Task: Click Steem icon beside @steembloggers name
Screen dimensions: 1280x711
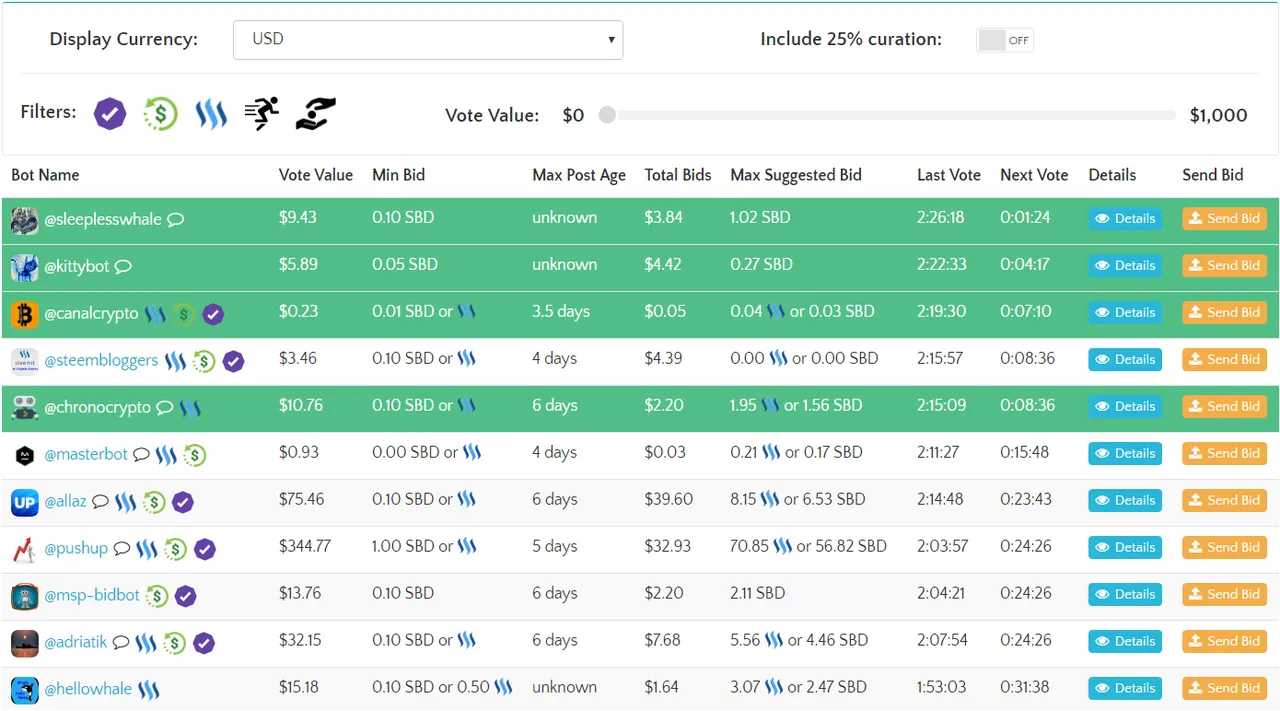Action: tap(175, 361)
